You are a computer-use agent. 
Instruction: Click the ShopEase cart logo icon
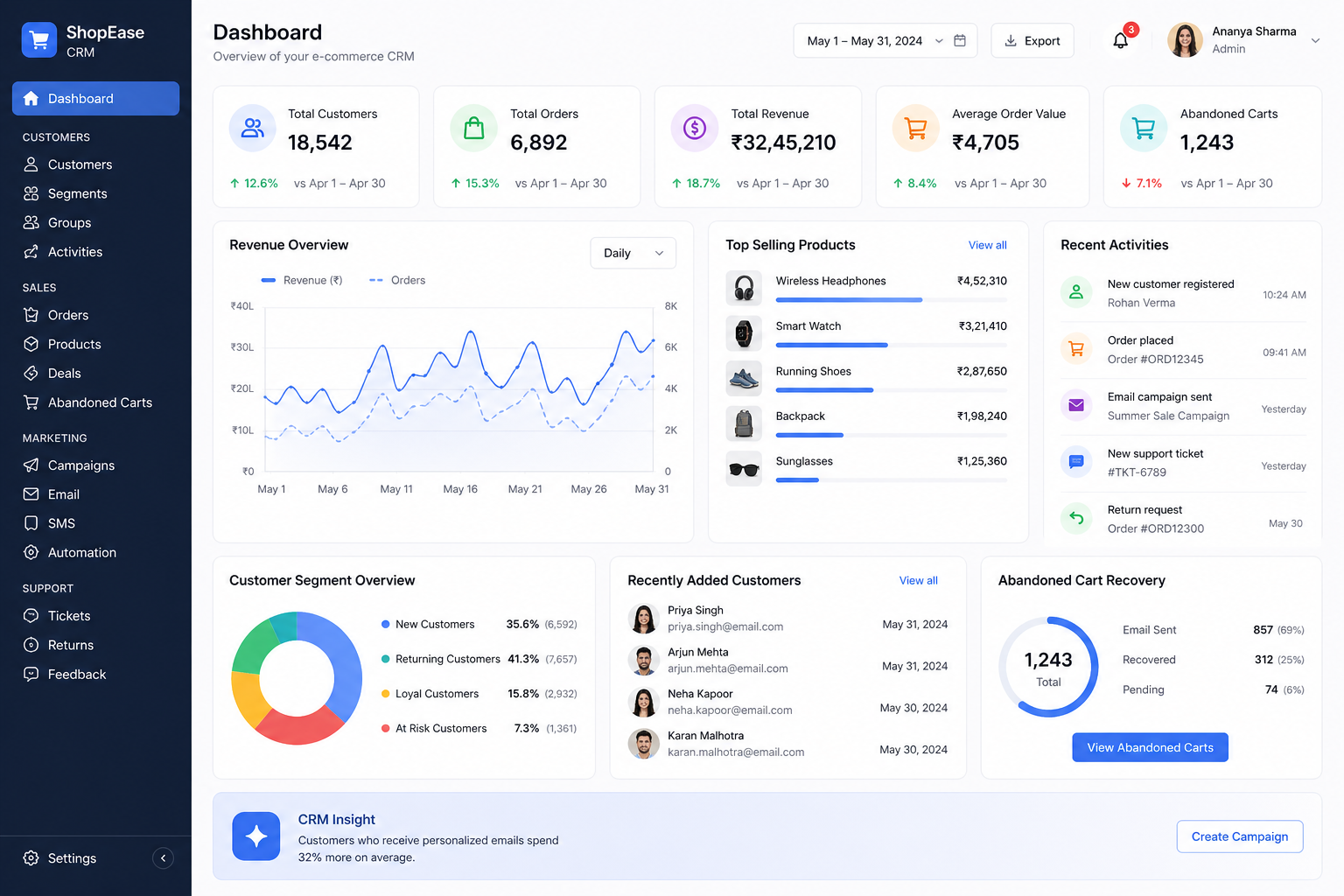tap(39, 40)
